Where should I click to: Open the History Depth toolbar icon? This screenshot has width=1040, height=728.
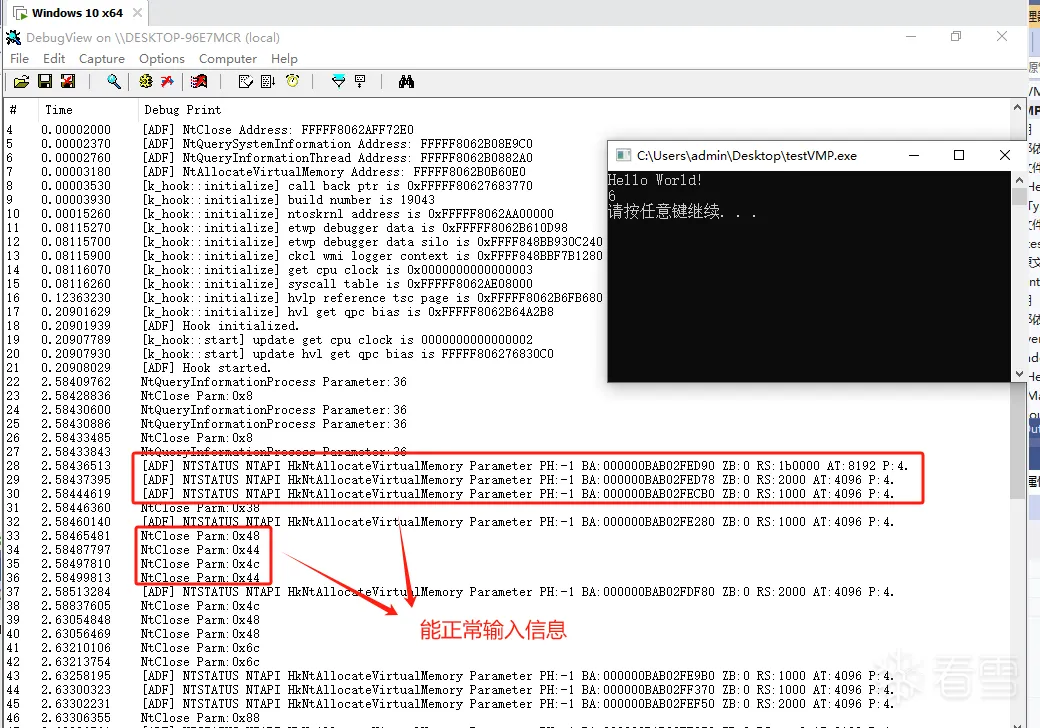(360, 82)
